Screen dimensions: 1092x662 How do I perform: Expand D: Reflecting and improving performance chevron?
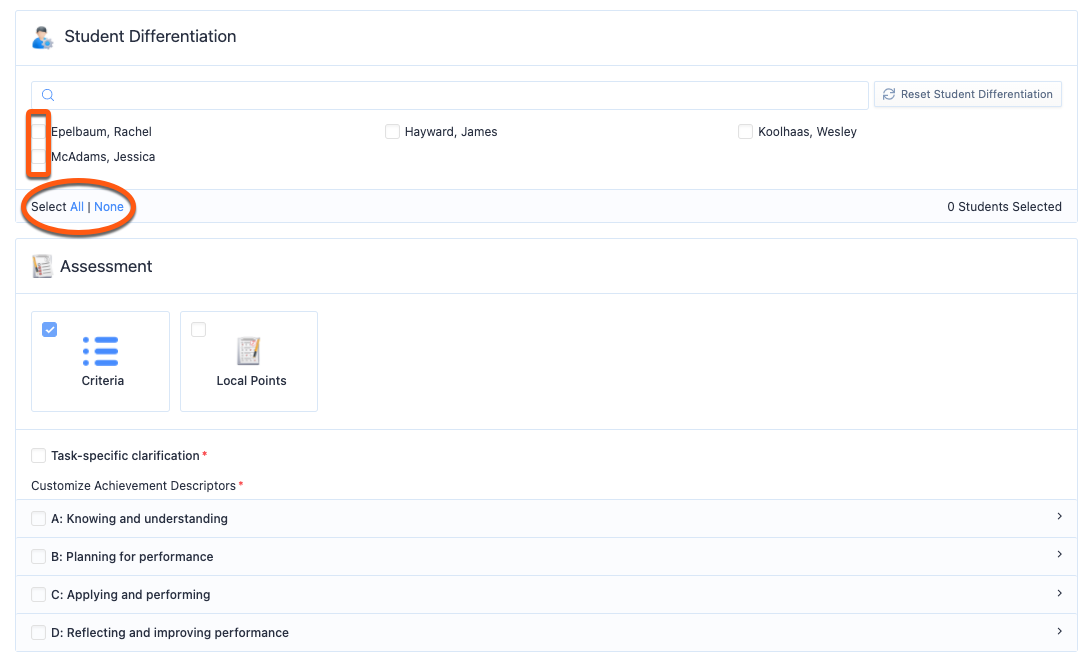pyautogui.click(x=1059, y=631)
